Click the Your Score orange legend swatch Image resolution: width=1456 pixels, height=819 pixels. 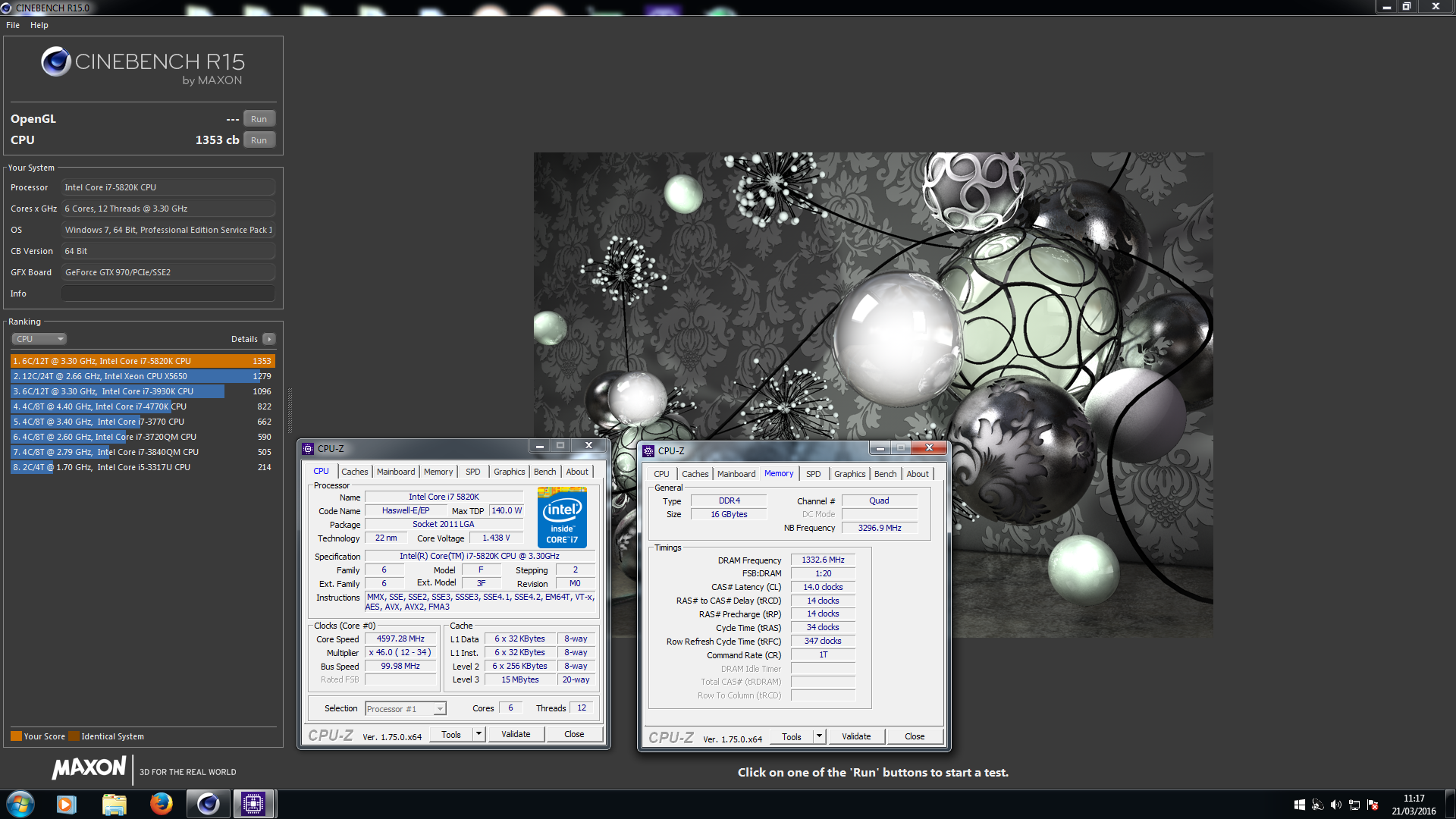16,736
